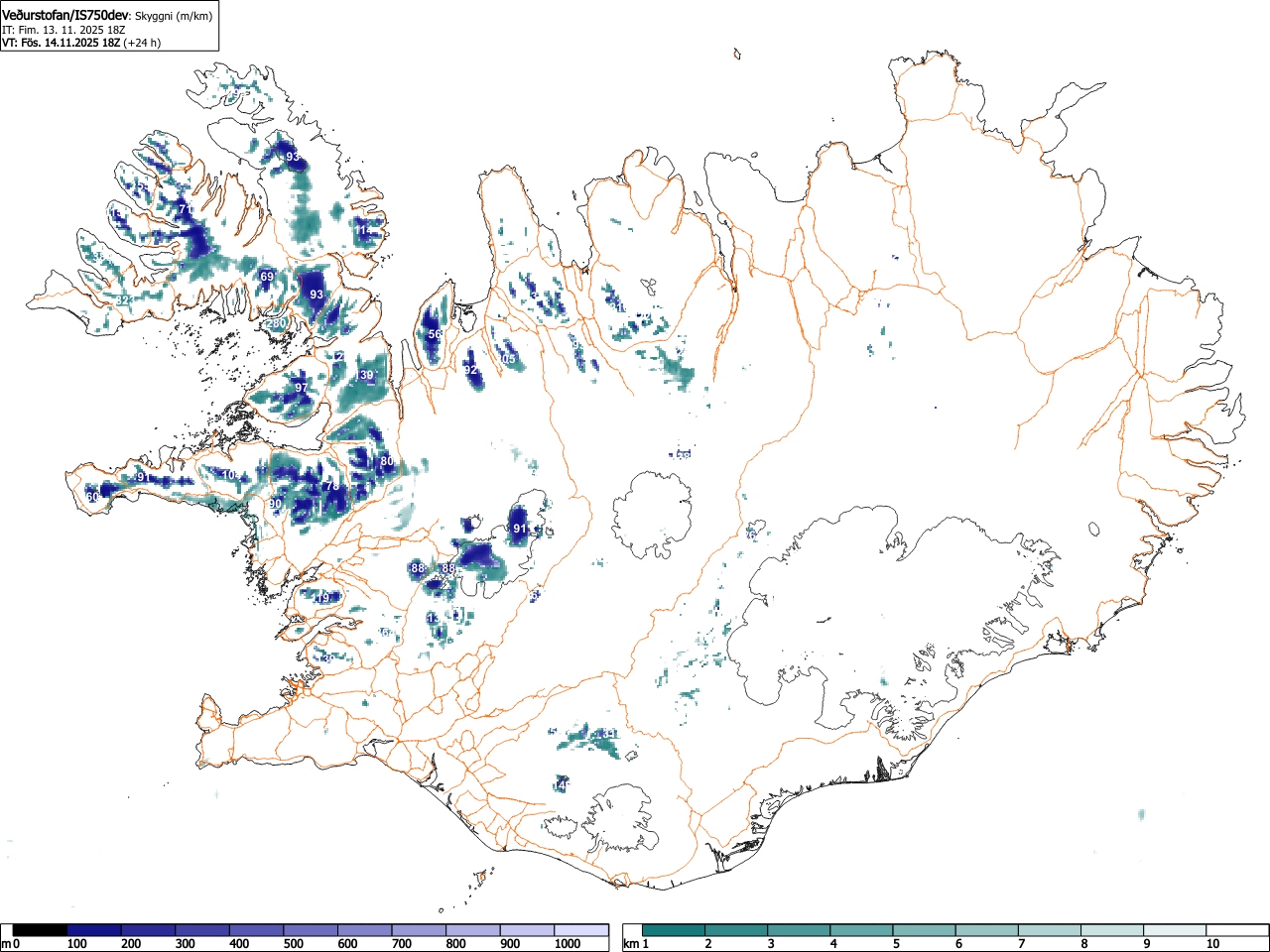Click the VT: Fös. 14.11.2025 18Z line
Screen dimensions: 1270x952
(x=61, y=43)
